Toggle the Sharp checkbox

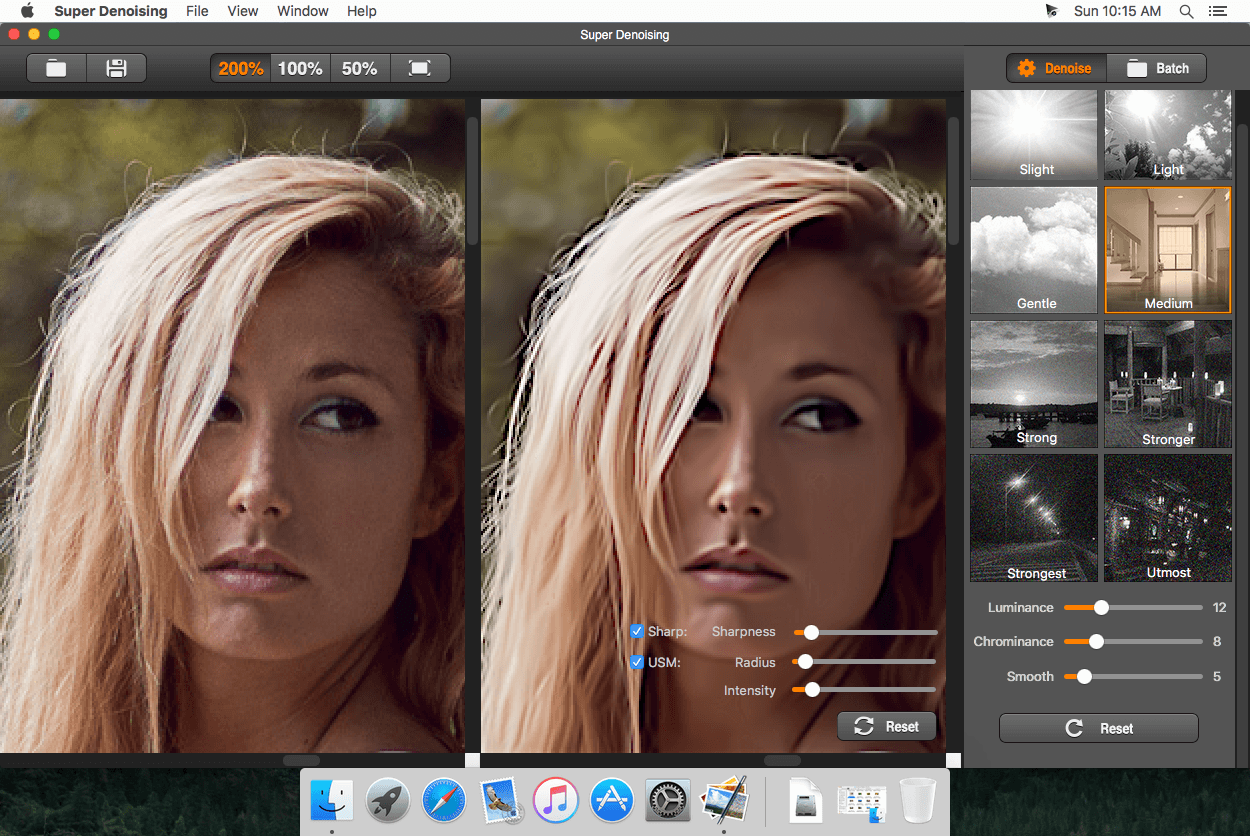pyautogui.click(x=636, y=631)
